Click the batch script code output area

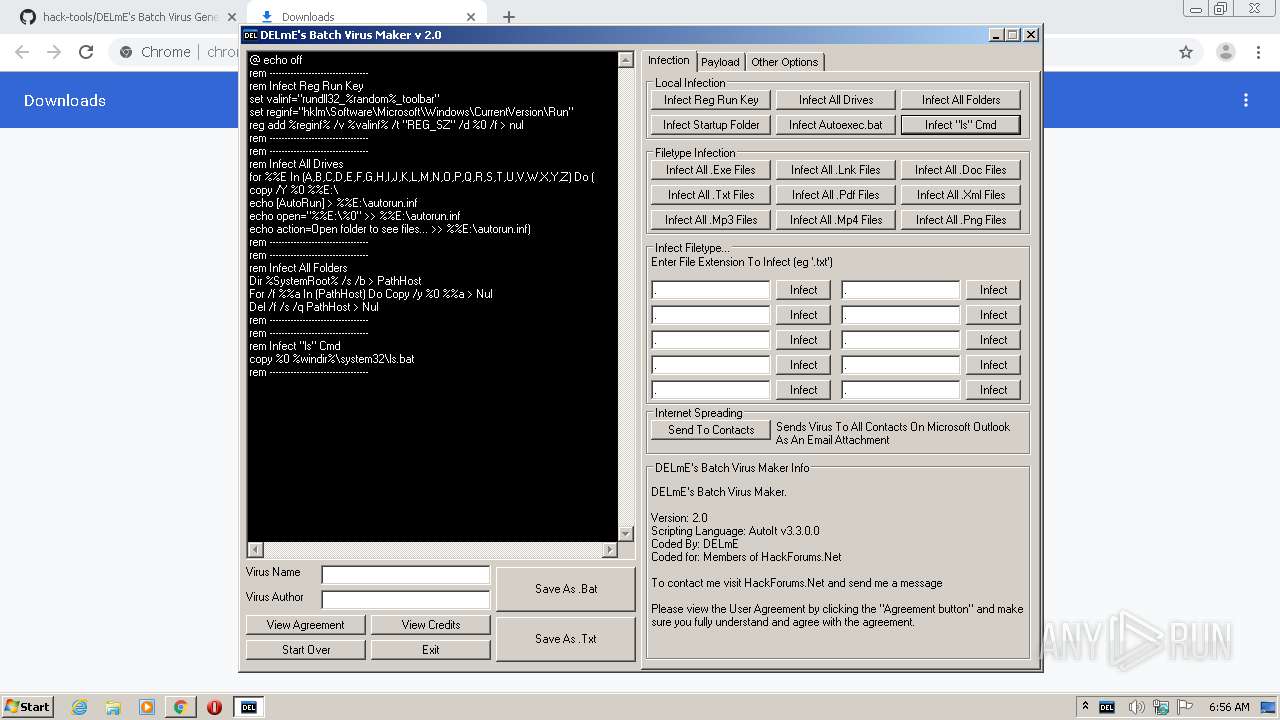(x=432, y=296)
